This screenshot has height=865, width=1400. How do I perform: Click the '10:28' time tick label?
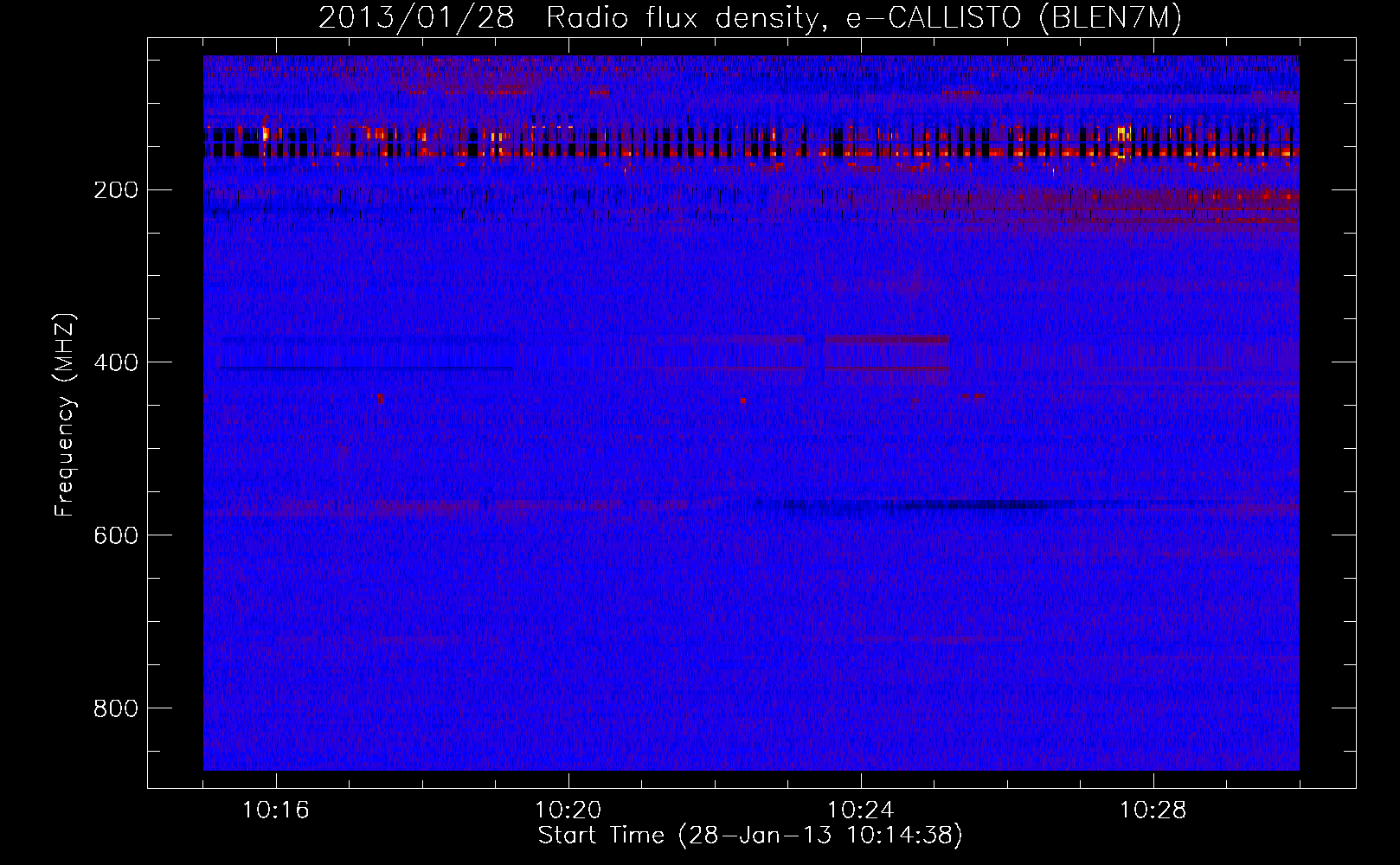click(1153, 811)
